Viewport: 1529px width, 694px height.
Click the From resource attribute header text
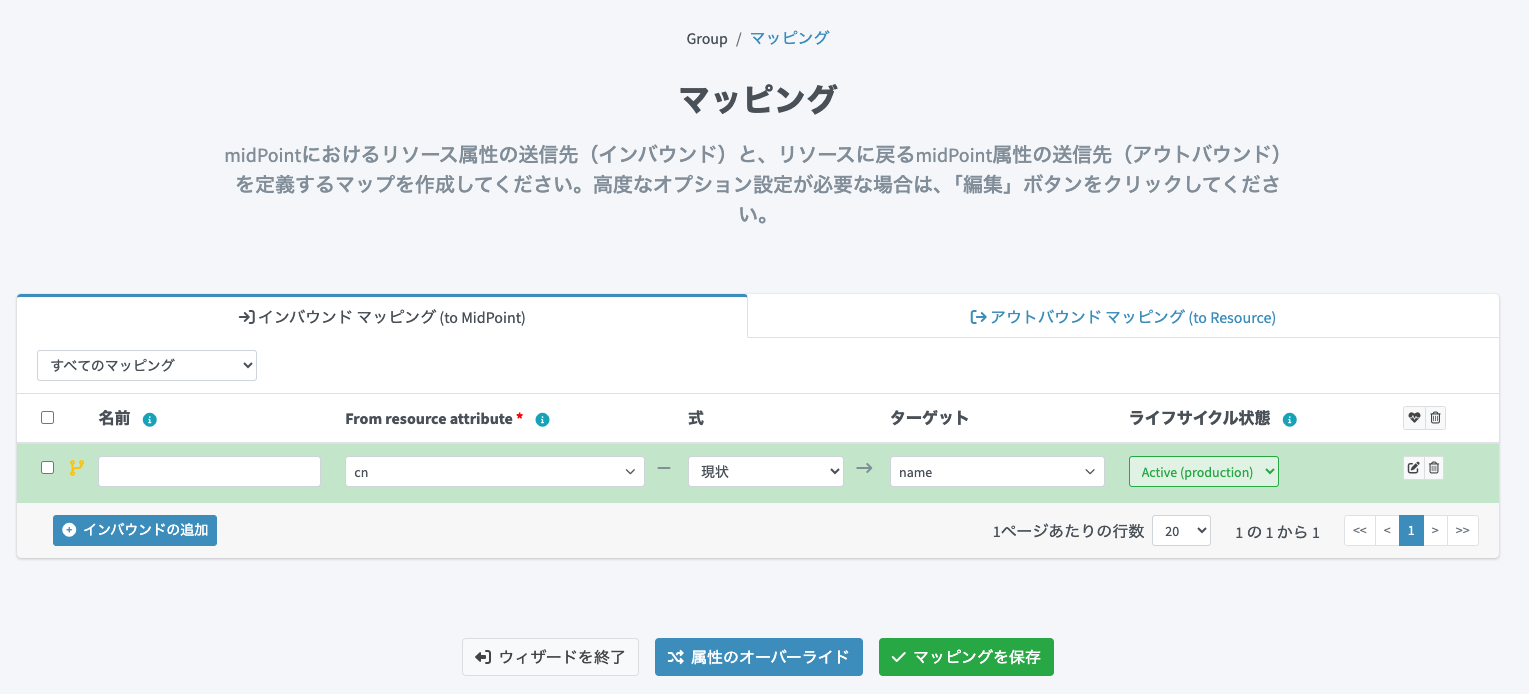coord(429,419)
